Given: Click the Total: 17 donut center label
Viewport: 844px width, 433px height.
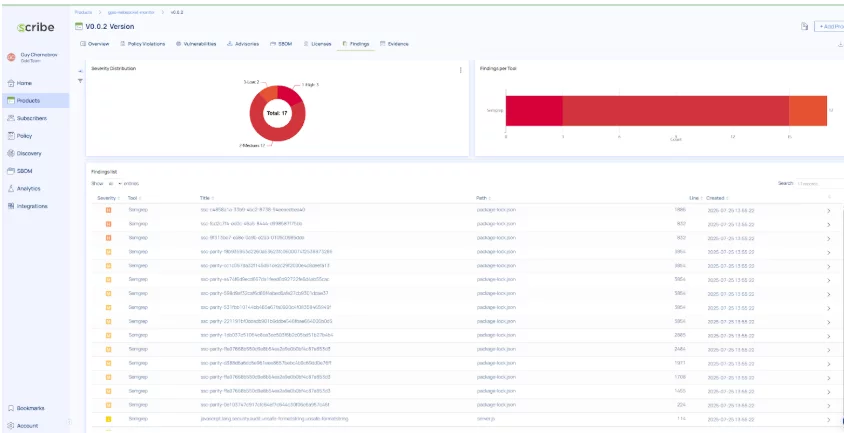Looking at the screenshot, I should click(277, 113).
